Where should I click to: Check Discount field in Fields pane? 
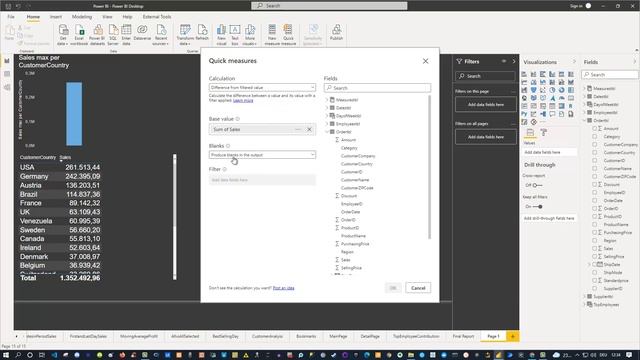[595, 184]
